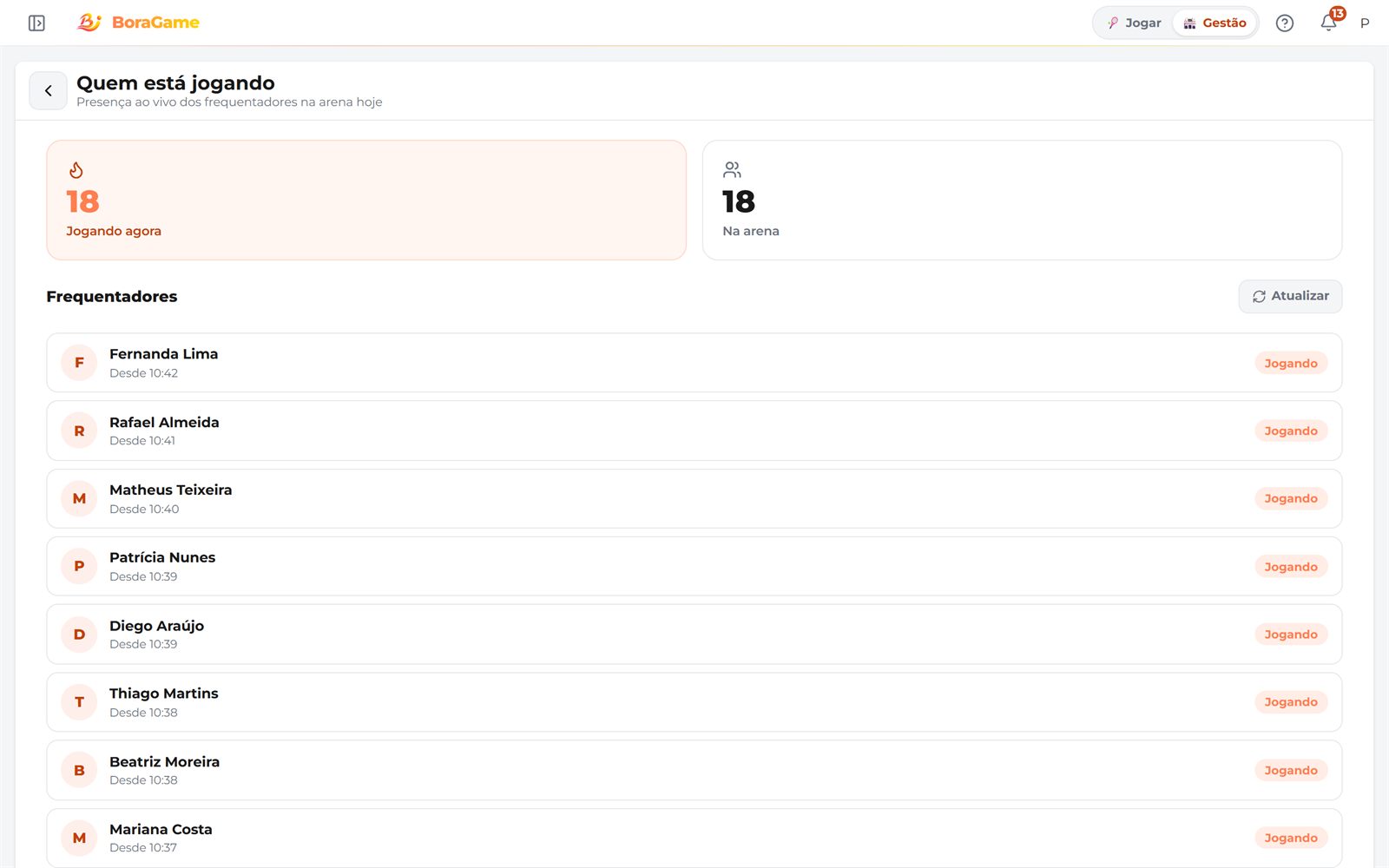Click Fernanda Lima's F avatar
1389x868 pixels.
79,363
